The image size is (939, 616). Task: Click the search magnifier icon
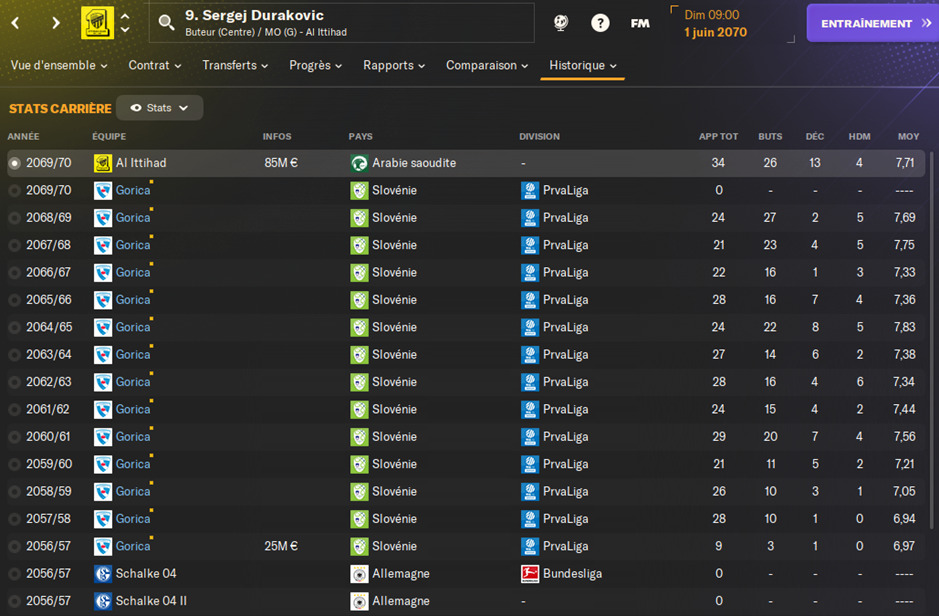(x=166, y=23)
